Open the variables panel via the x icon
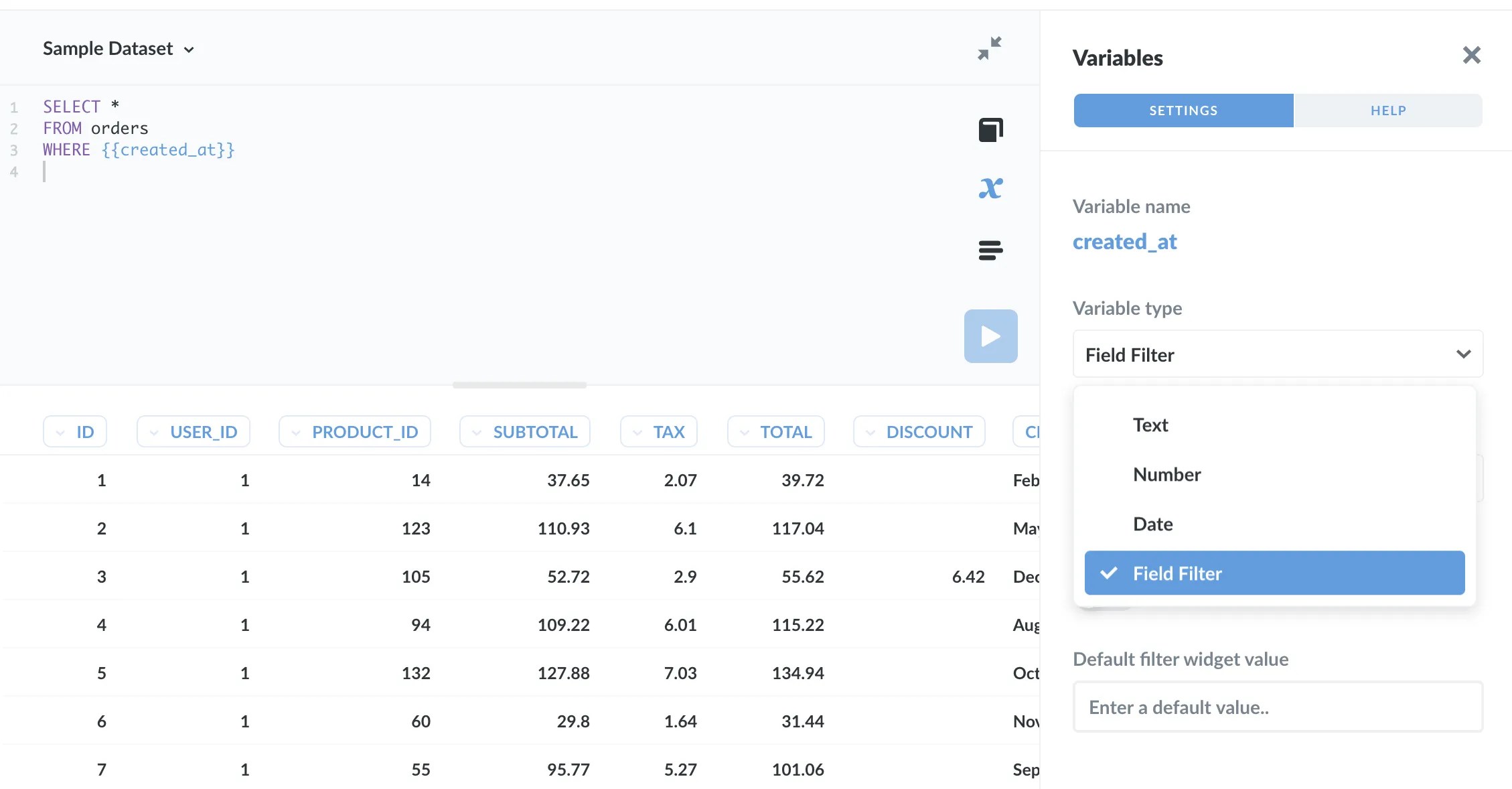1512x789 pixels. coord(990,188)
